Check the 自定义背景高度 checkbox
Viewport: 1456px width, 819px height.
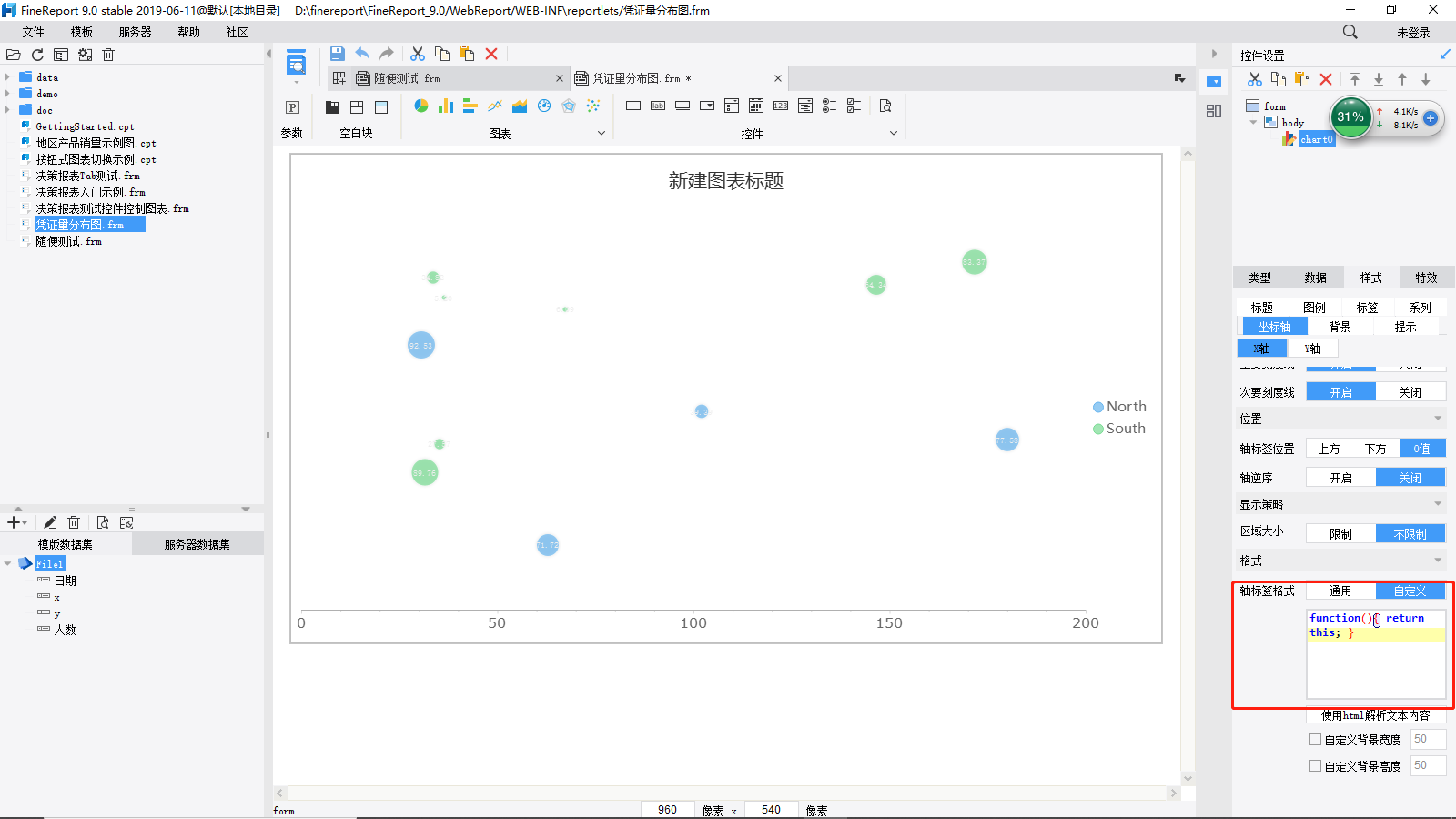1315,766
